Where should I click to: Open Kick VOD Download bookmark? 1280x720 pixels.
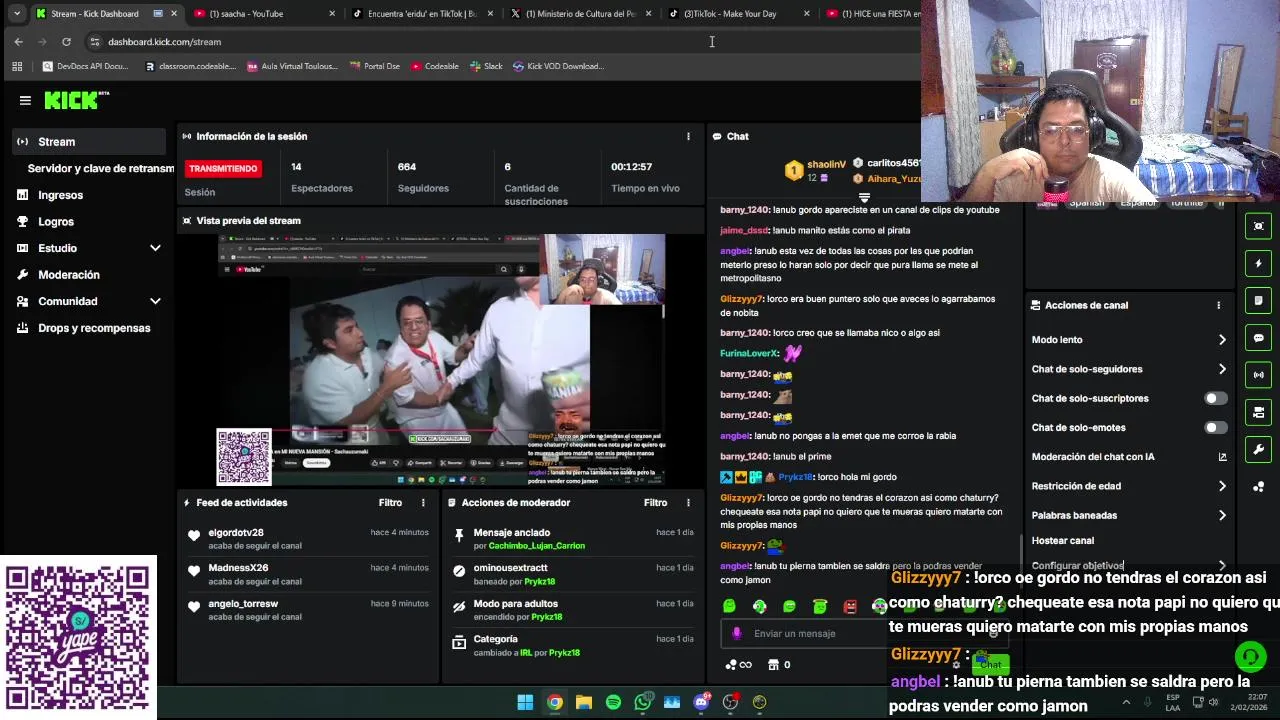click(x=558, y=66)
